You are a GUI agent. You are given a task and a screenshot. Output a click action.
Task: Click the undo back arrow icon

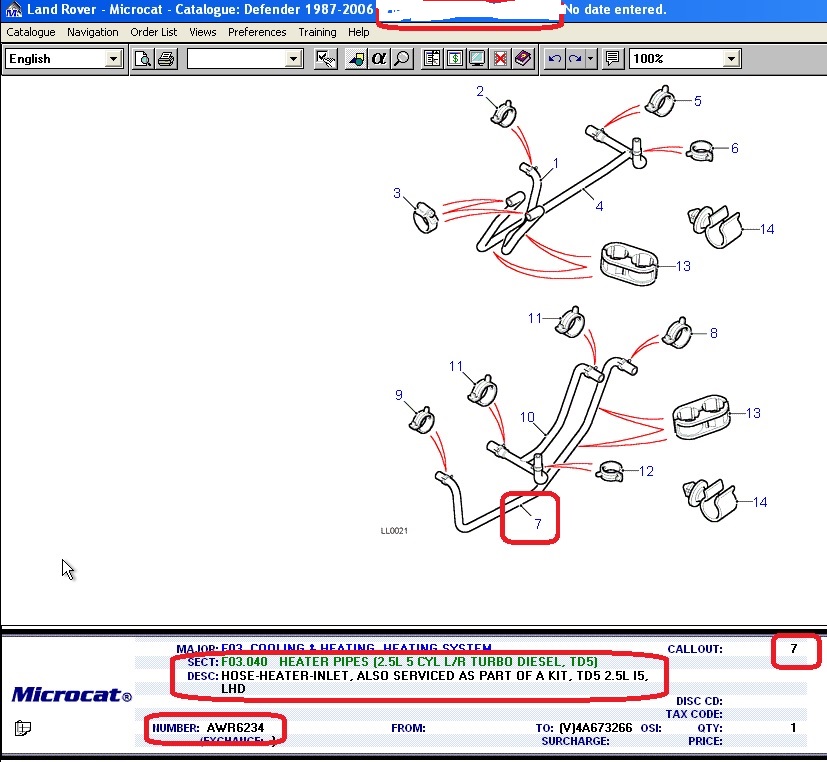(555, 59)
